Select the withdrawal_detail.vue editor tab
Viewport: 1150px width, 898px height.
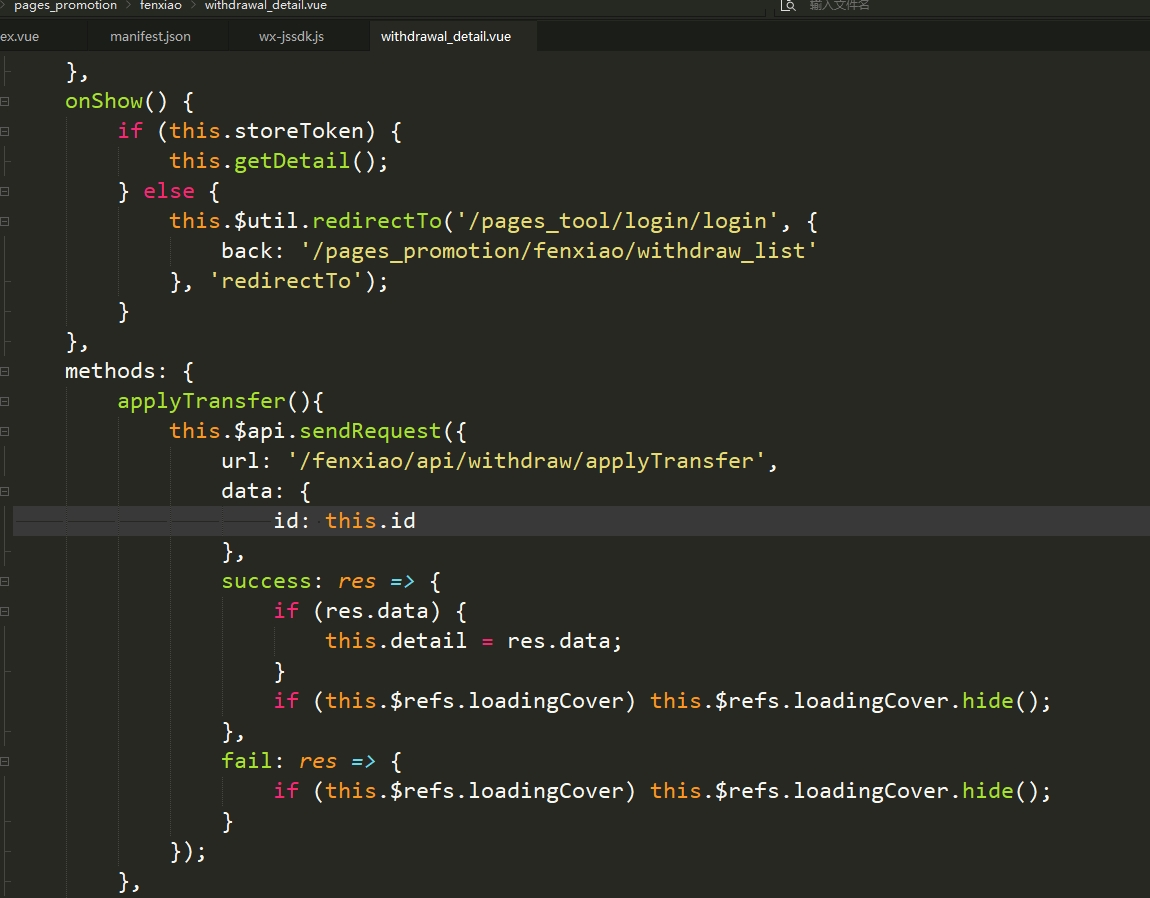tap(445, 36)
